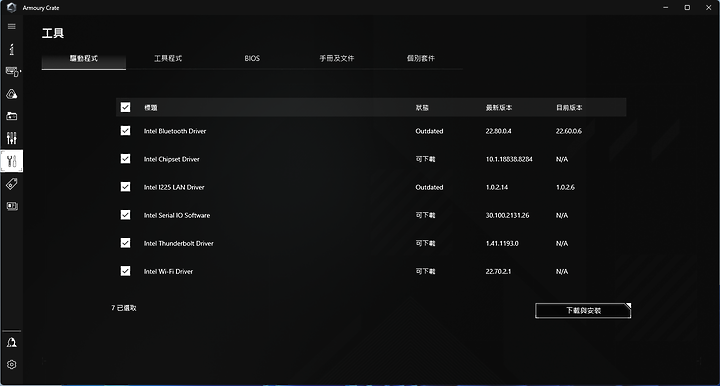Select the Intel Thunderbolt Driver title
This screenshot has height=386, width=720.
(179, 243)
